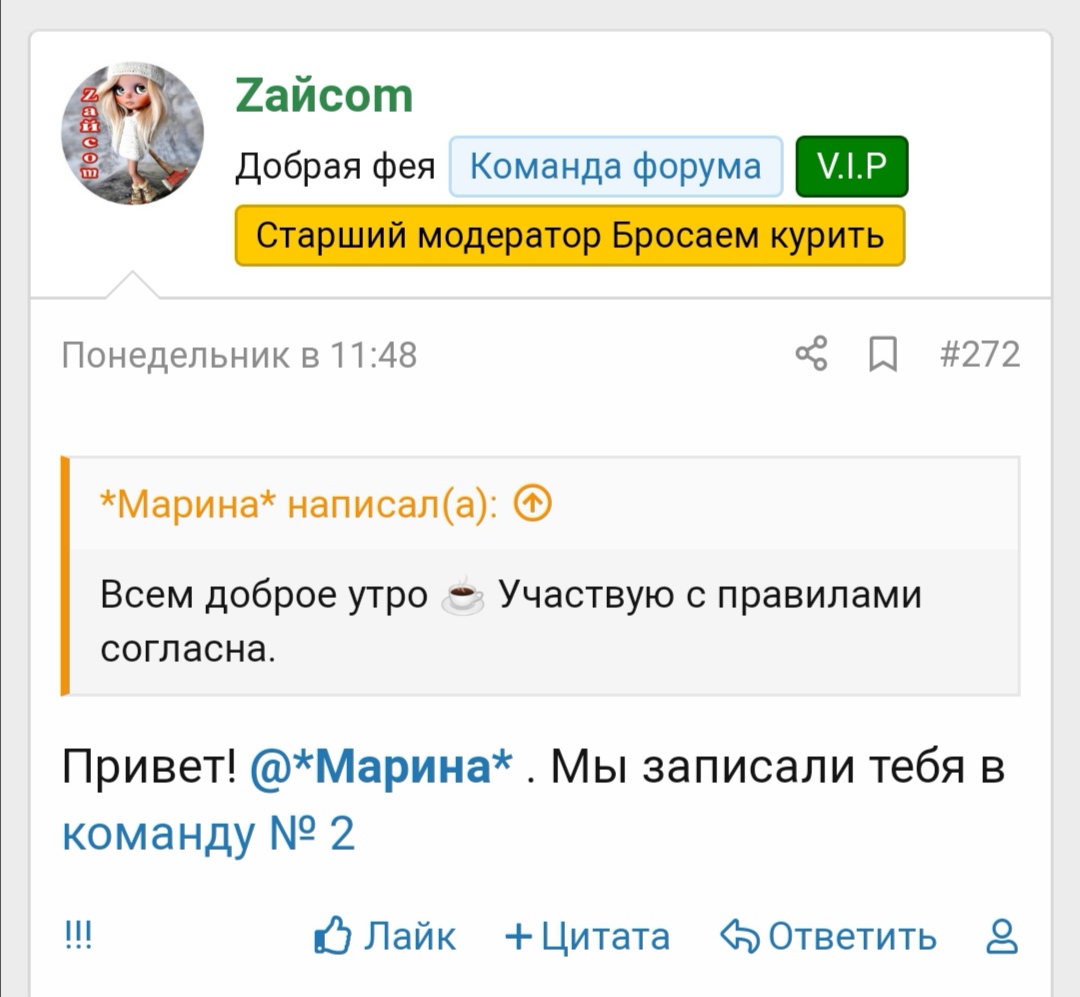
Task: Click the Команда форума badge
Action: click(x=615, y=166)
